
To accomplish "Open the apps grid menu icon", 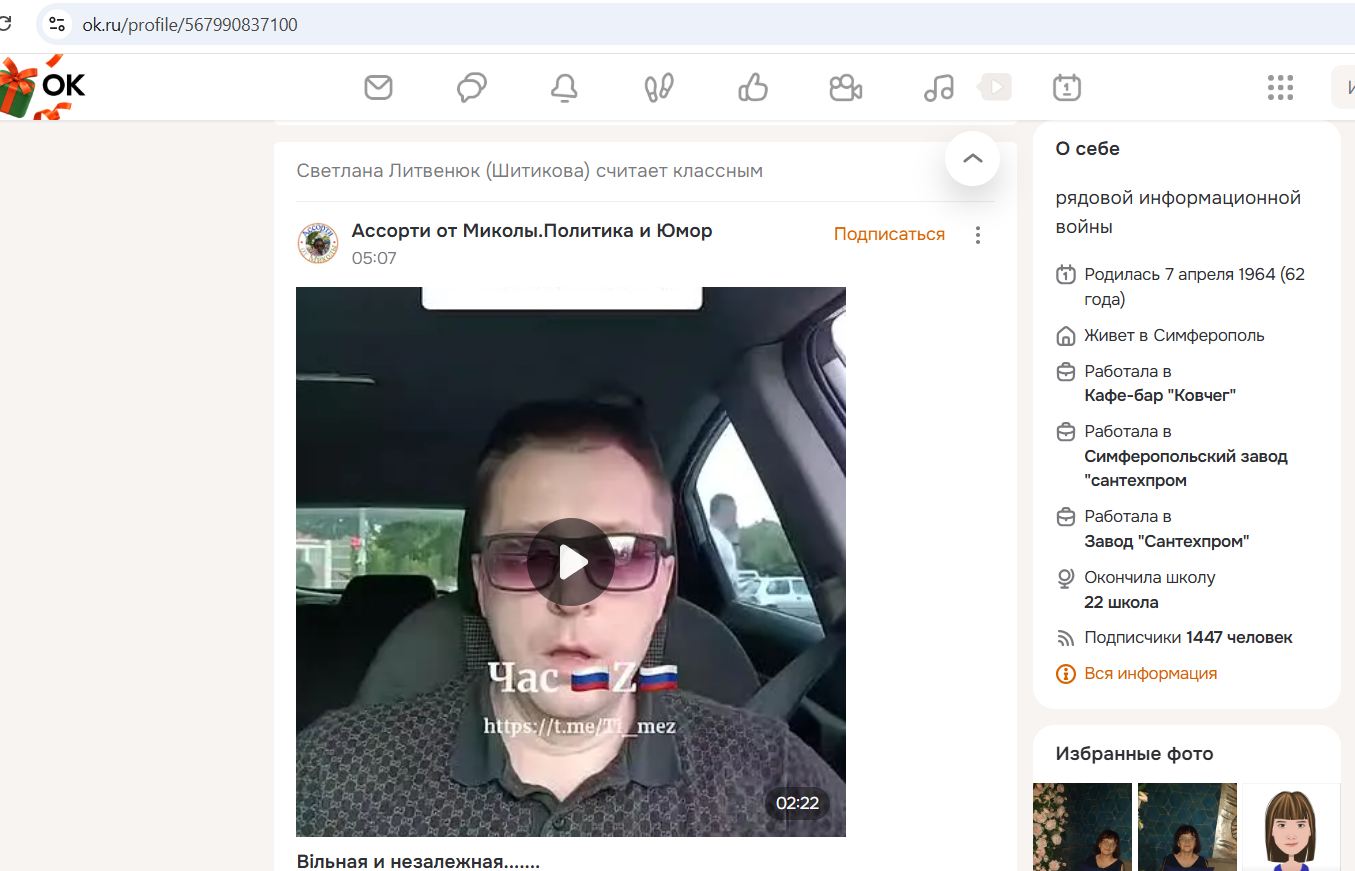I will click(x=1280, y=88).
